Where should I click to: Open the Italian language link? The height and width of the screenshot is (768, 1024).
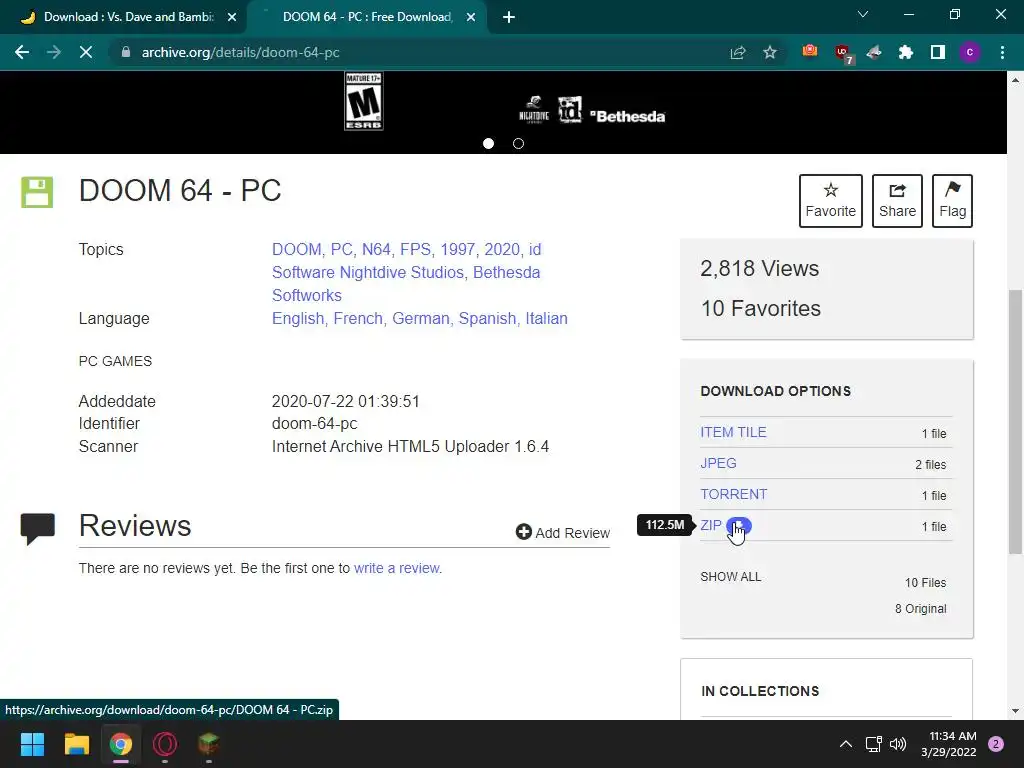point(547,319)
